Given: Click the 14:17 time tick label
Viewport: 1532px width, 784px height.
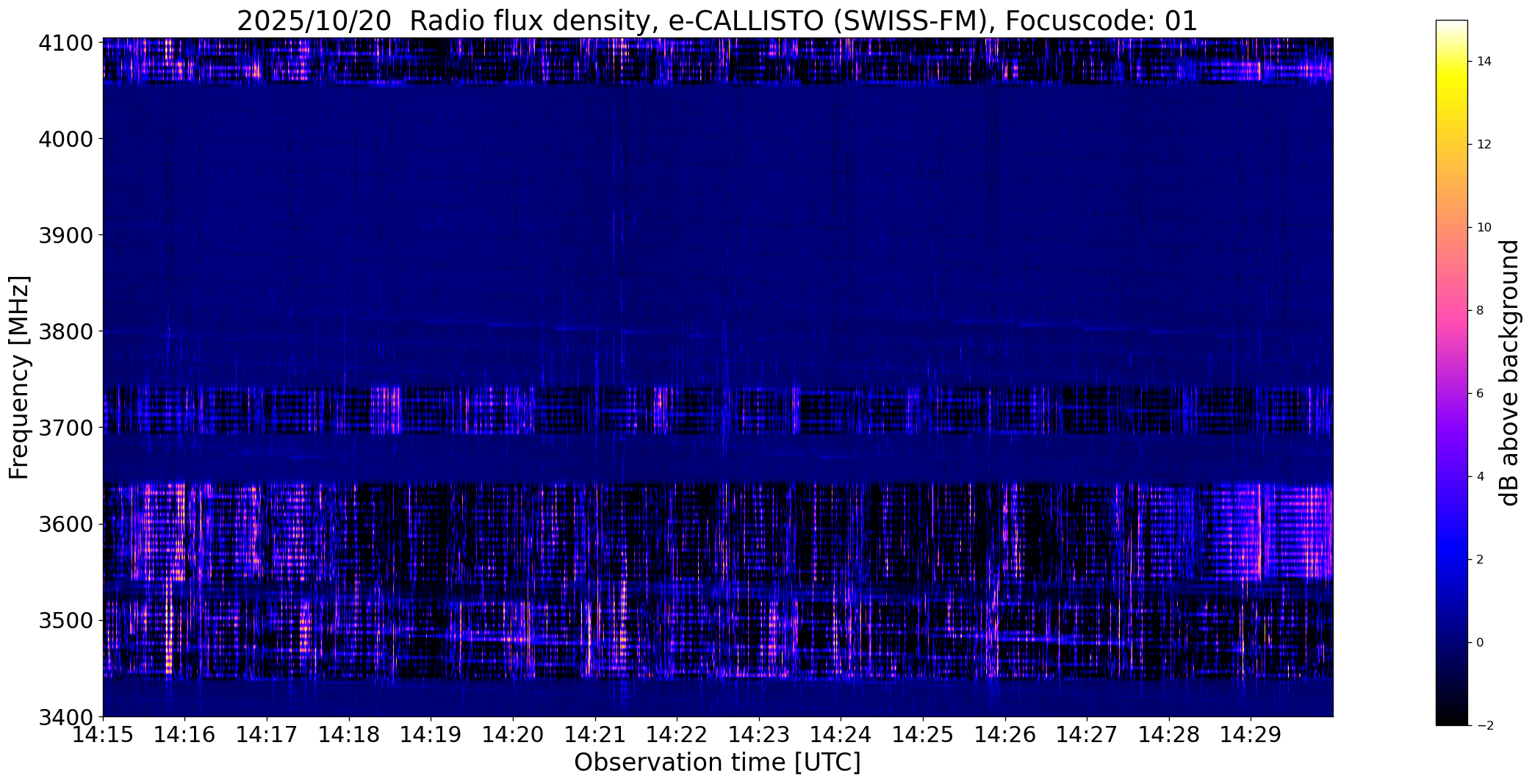Looking at the screenshot, I should pos(267,734).
